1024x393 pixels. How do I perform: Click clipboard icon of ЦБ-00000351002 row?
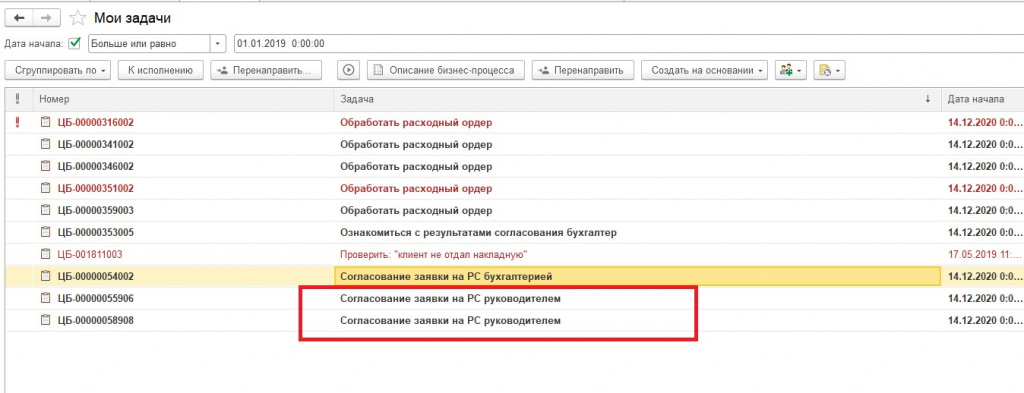[45, 188]
